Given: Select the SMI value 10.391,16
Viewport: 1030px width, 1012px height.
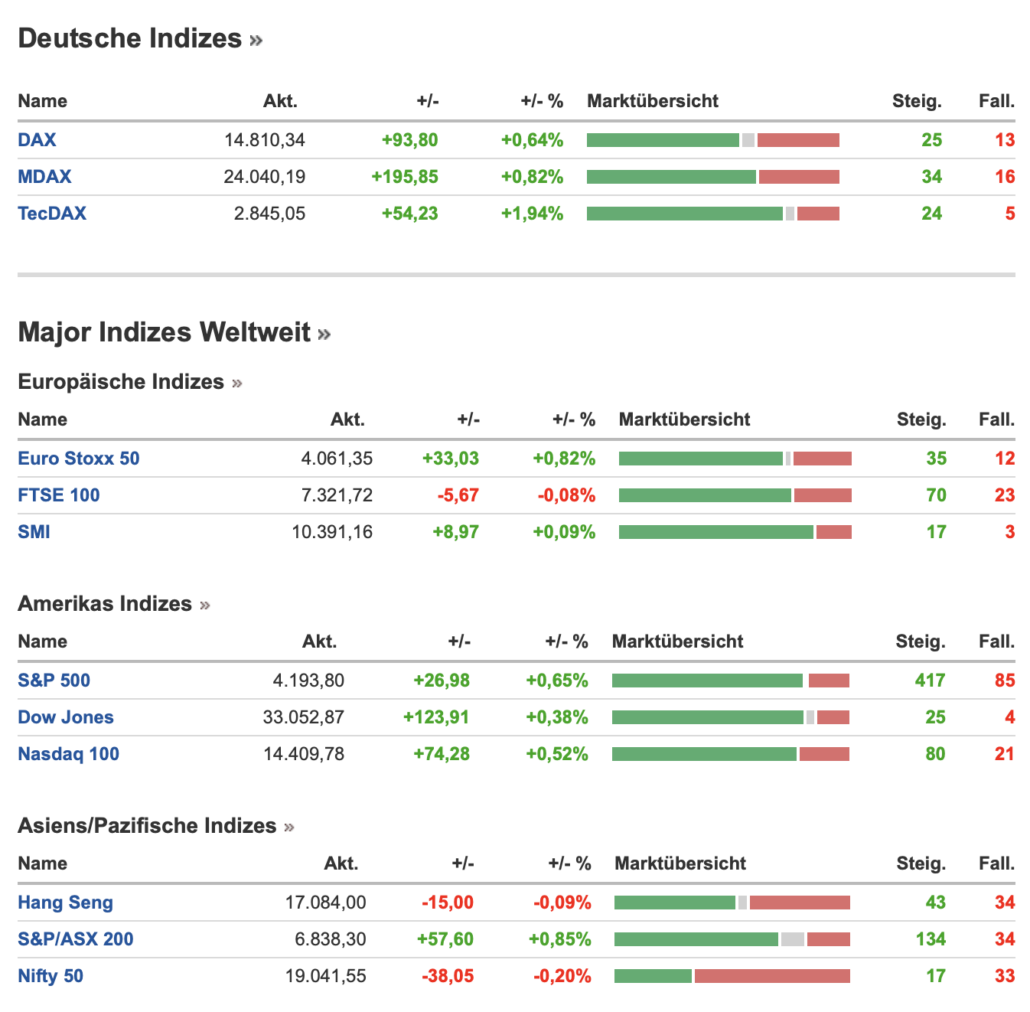Looking at the screenshot, I should [332, 532].
